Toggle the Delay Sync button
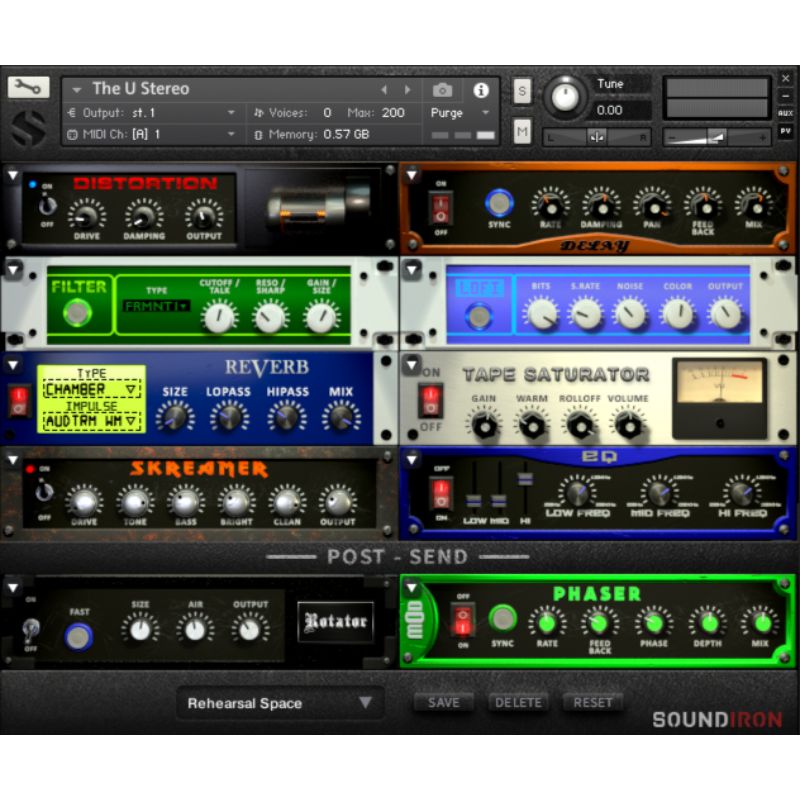Screen dimensions: 800x800 coord(499,203)
